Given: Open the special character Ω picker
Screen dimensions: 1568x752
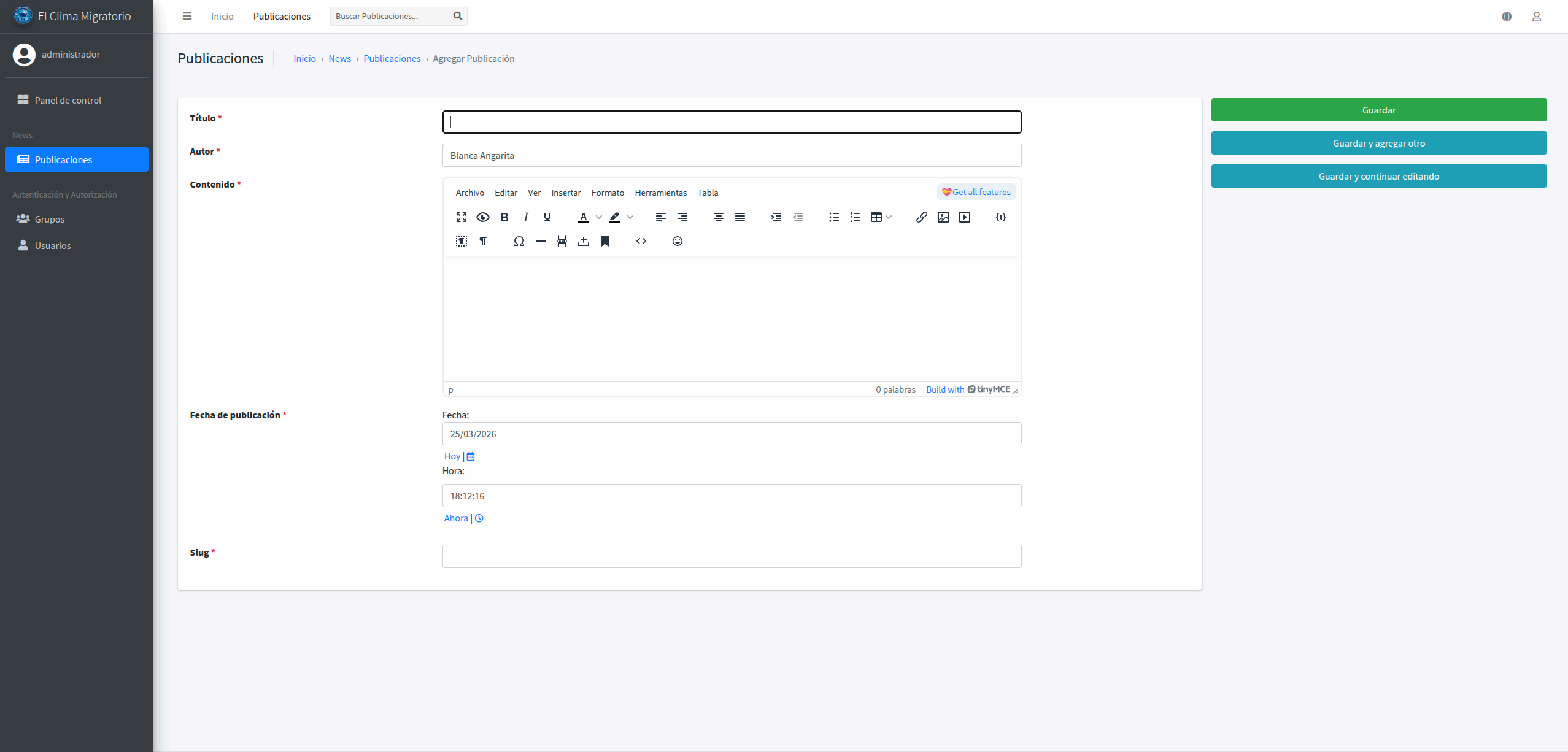Looking at the screenshot, I should point(518,241).
